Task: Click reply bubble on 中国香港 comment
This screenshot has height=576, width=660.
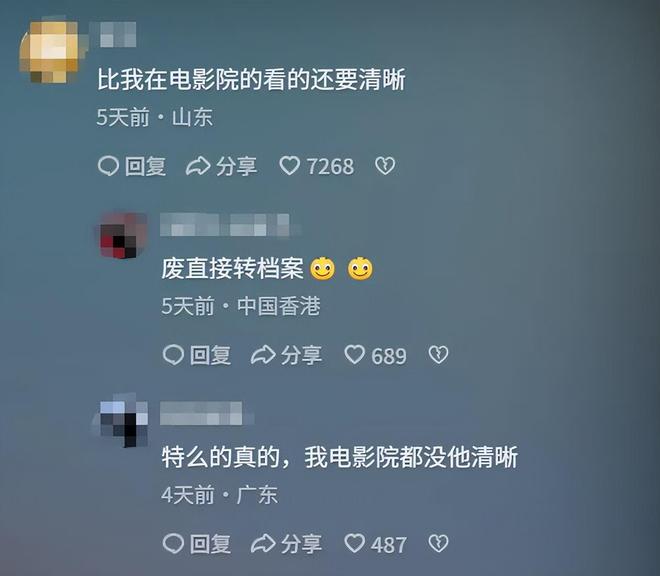Action: 173,355
